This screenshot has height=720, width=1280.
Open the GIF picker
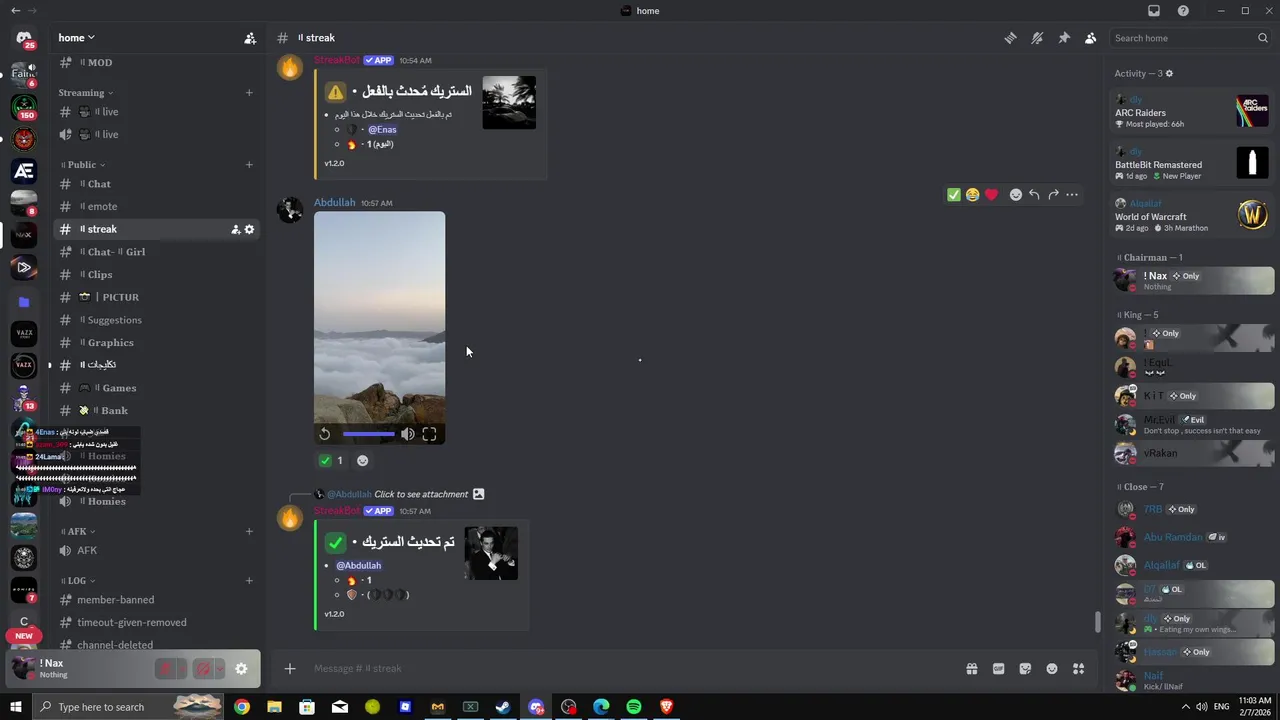[998, 669]
